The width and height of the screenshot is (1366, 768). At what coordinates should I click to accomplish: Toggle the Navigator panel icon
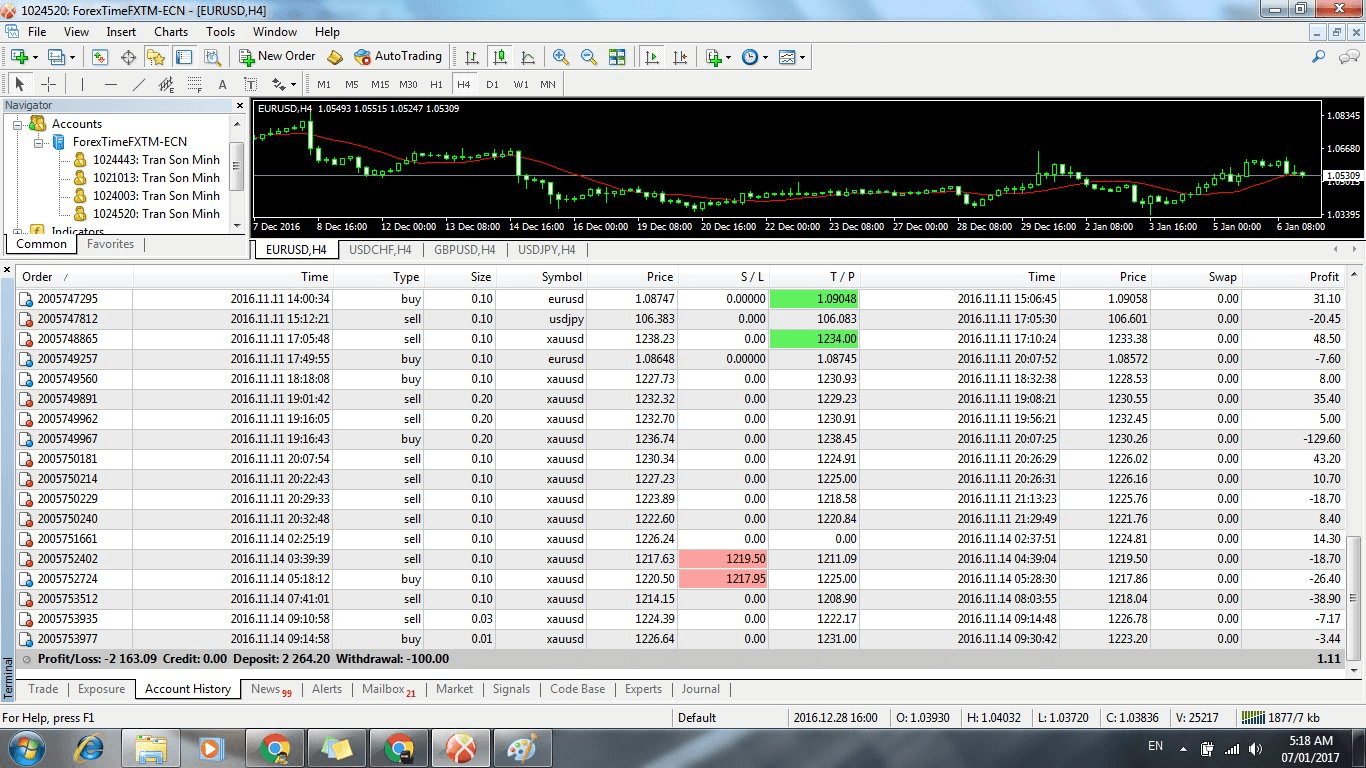click(156, 57)
